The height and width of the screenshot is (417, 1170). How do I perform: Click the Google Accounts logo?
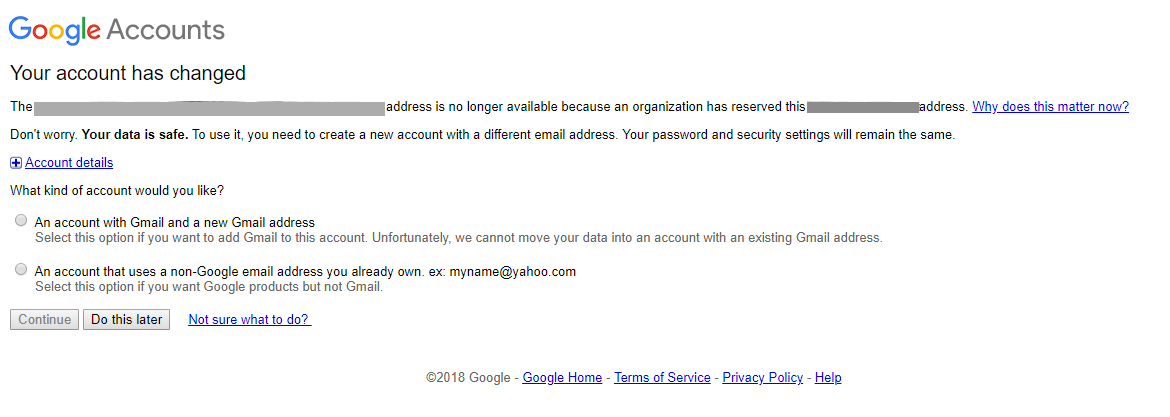[117, 29]
